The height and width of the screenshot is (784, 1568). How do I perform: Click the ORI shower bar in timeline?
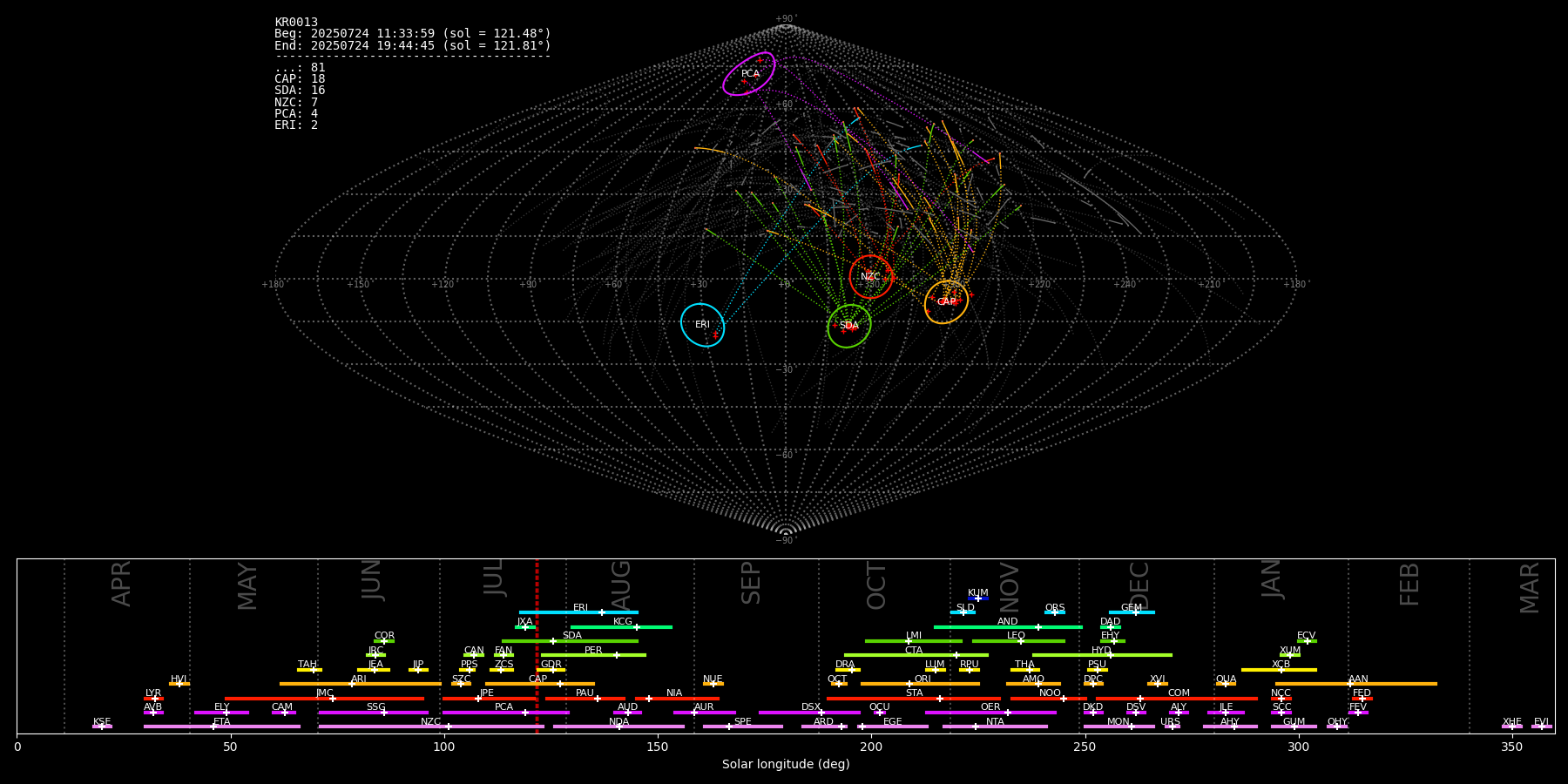[x=920, y=684]
